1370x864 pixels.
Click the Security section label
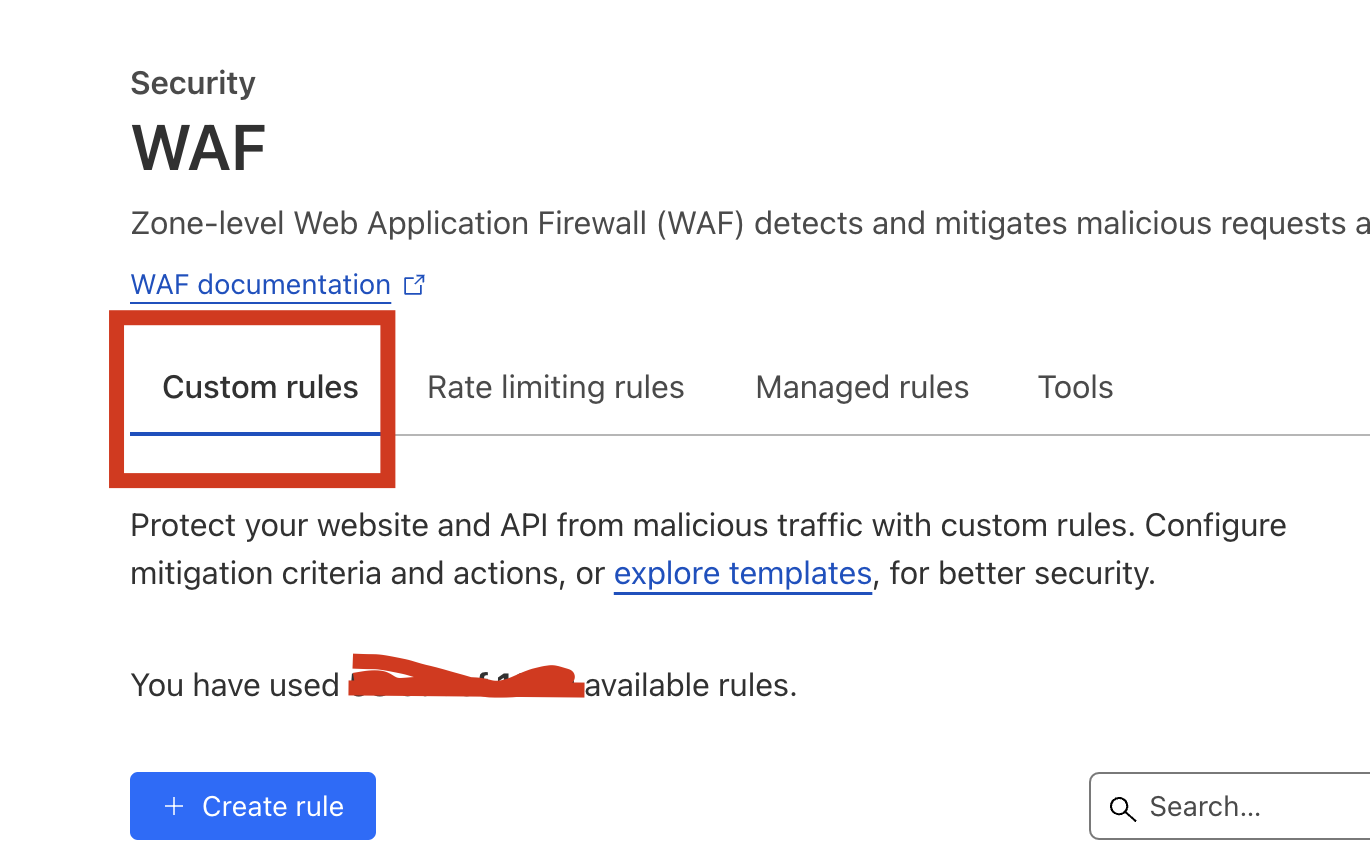tap(193, 83)
